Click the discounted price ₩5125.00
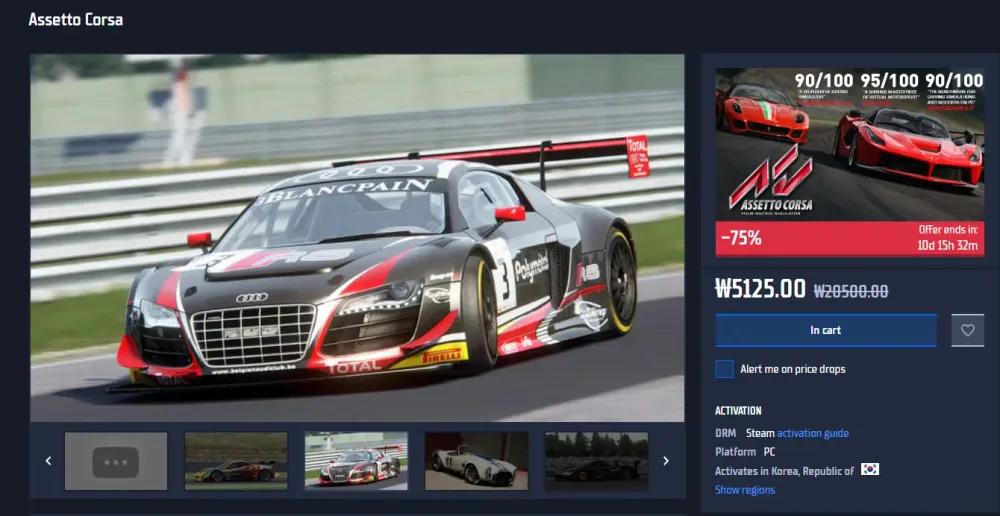 click(x=760, y=289)
